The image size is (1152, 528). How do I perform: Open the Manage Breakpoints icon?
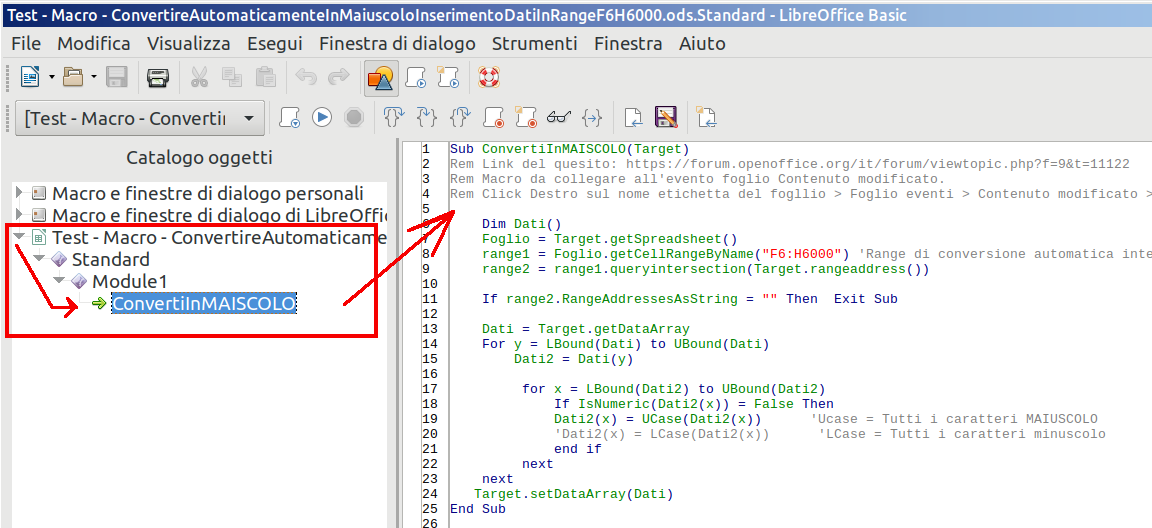coord(525,117)
